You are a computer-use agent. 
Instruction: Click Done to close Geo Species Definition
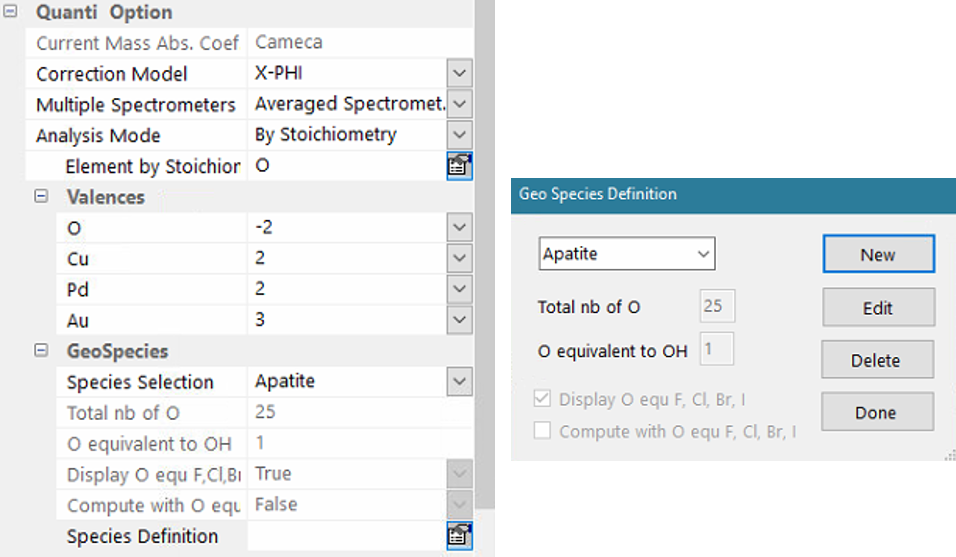(878, 412)
